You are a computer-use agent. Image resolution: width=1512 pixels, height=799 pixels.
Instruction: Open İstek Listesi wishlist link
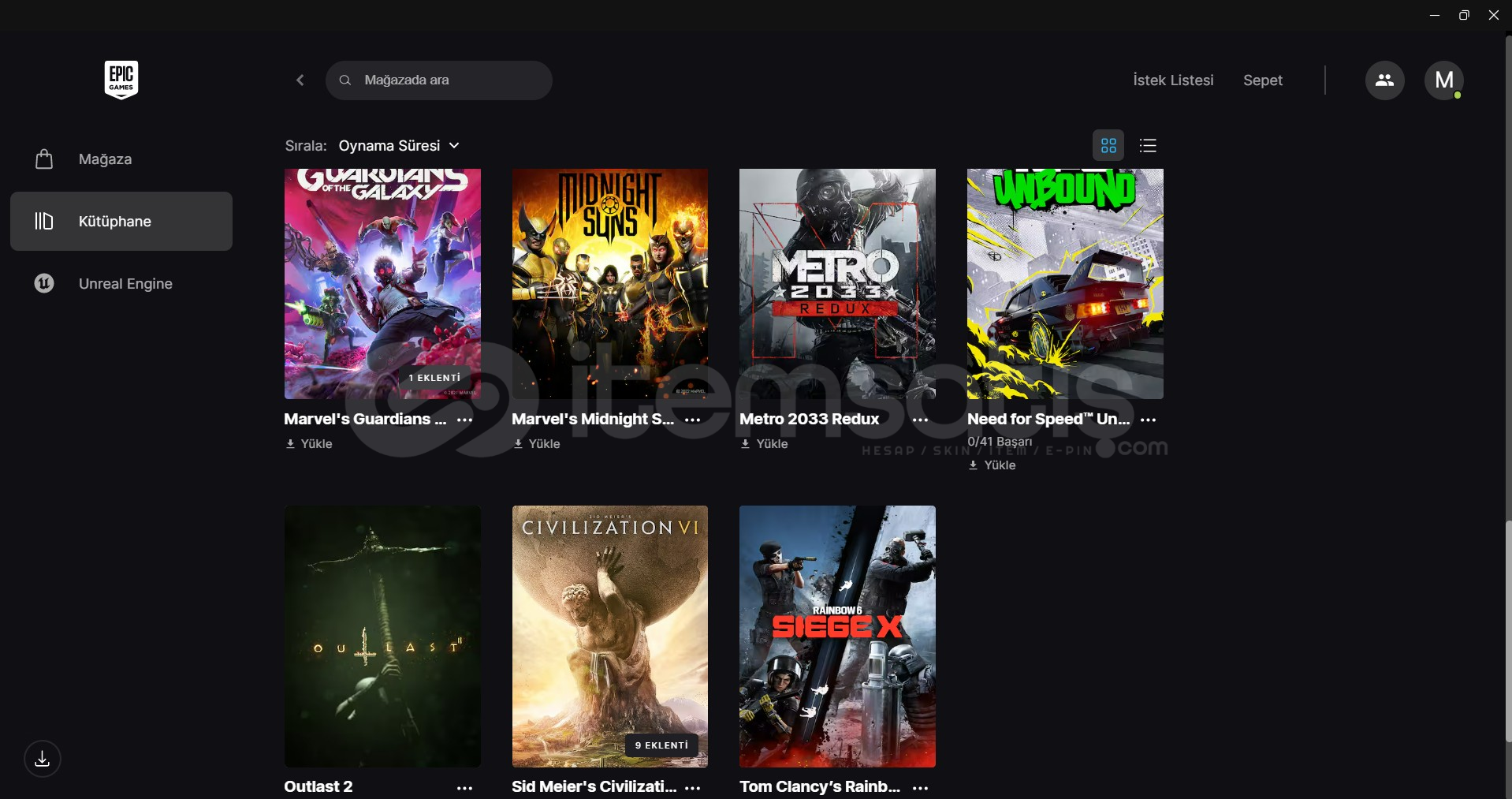pos(1173,80)
